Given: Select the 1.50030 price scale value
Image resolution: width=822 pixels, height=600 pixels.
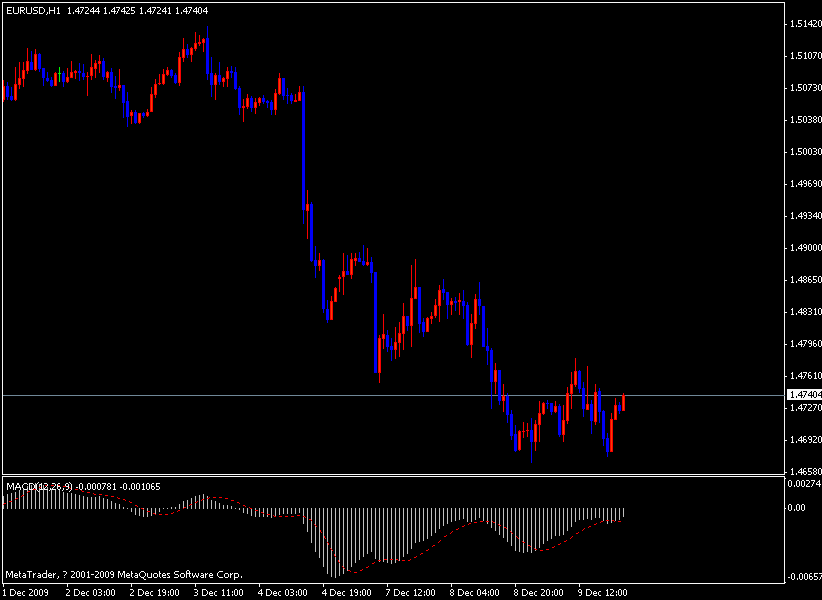Looking at the screenshot, I should click(x=805, y=152).
